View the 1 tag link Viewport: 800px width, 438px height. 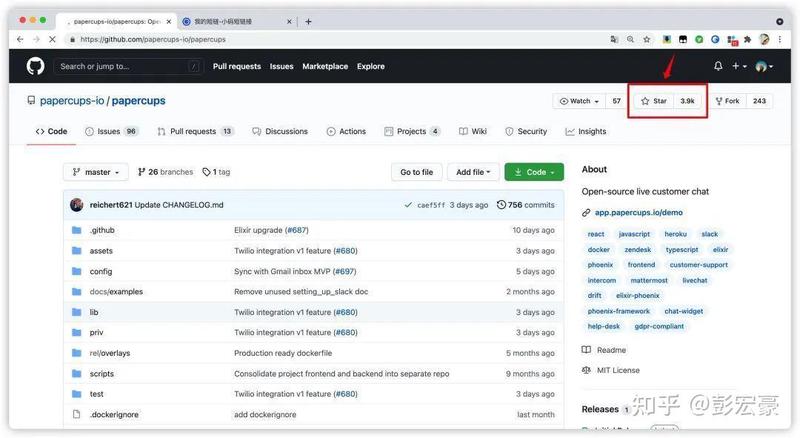(216, 172)
